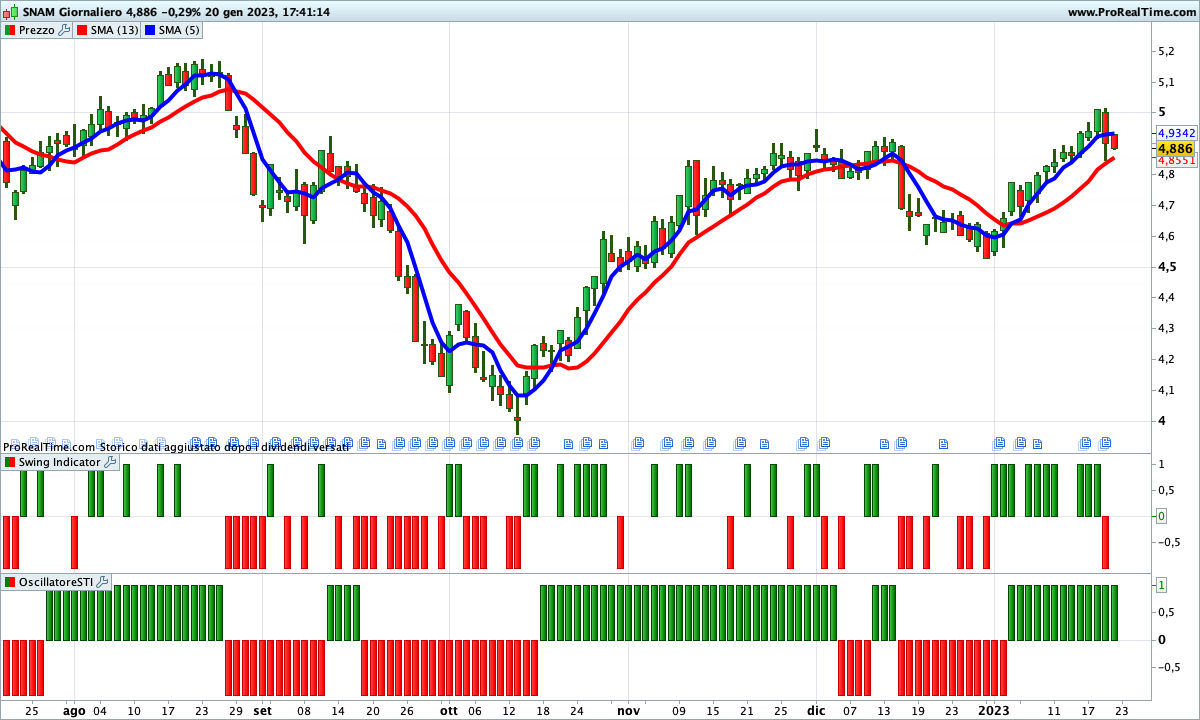
Task: Click the 5,2 price axis value
Action: click(1167, 51)
